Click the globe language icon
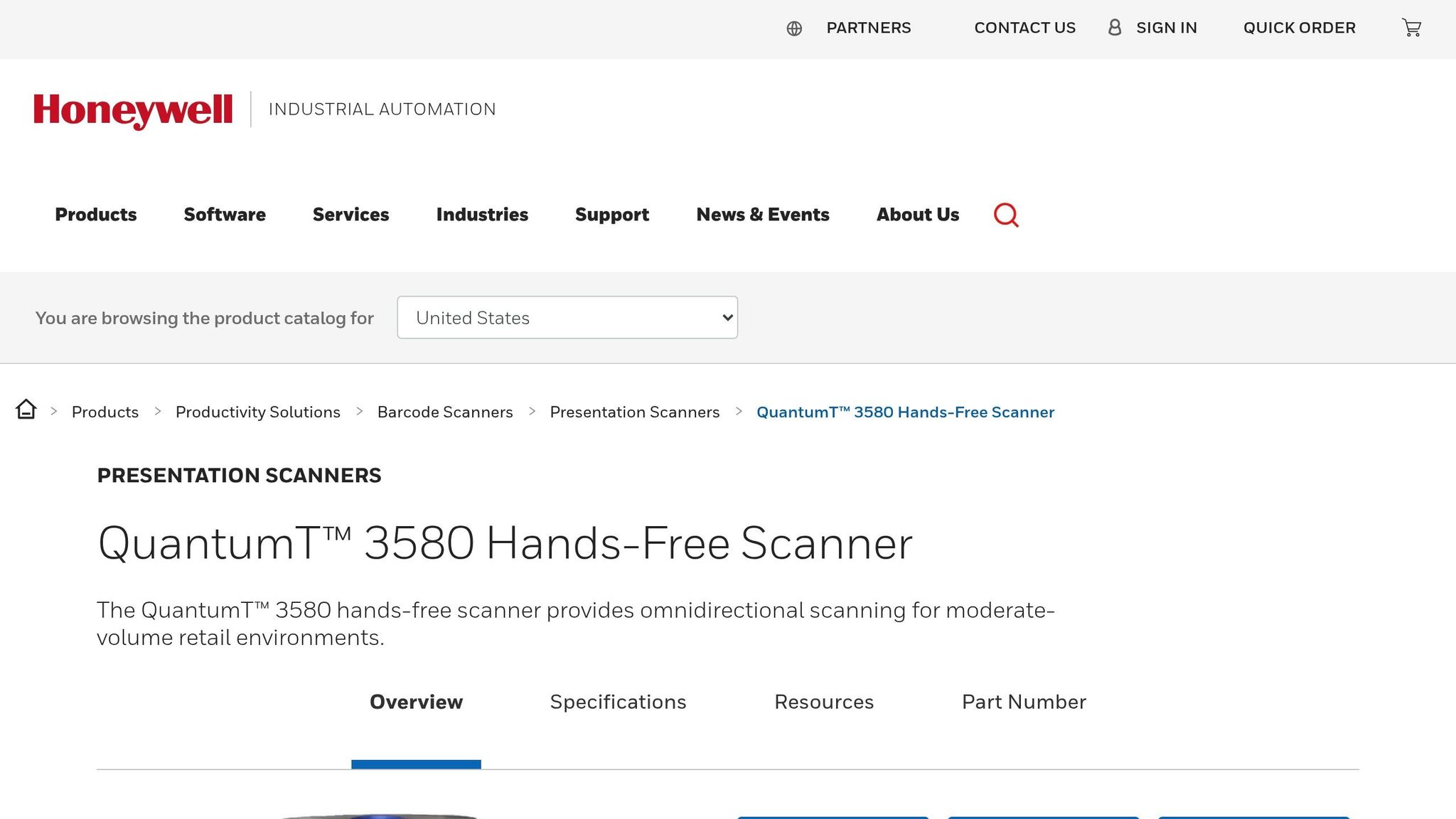 coord(794,28)
